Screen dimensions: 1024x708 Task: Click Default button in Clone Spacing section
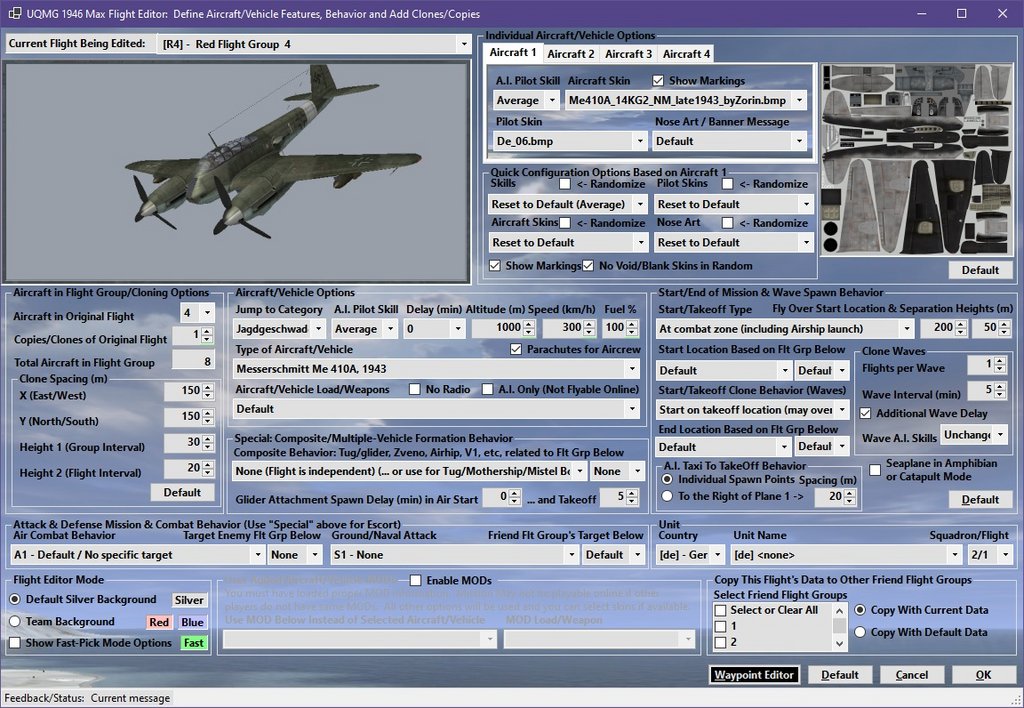click(182, 492)
